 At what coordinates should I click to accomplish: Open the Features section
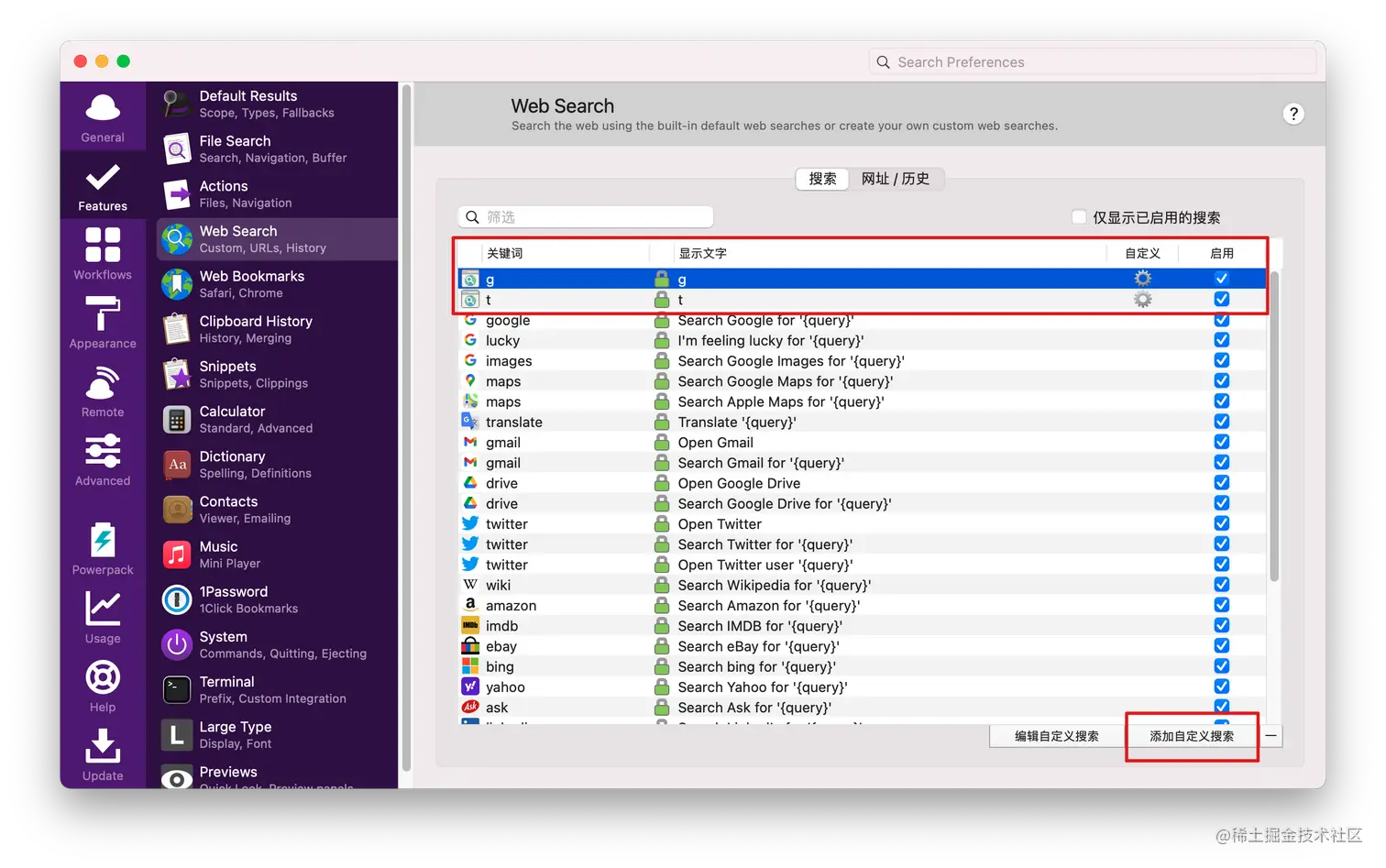click(x=103, y=186)
